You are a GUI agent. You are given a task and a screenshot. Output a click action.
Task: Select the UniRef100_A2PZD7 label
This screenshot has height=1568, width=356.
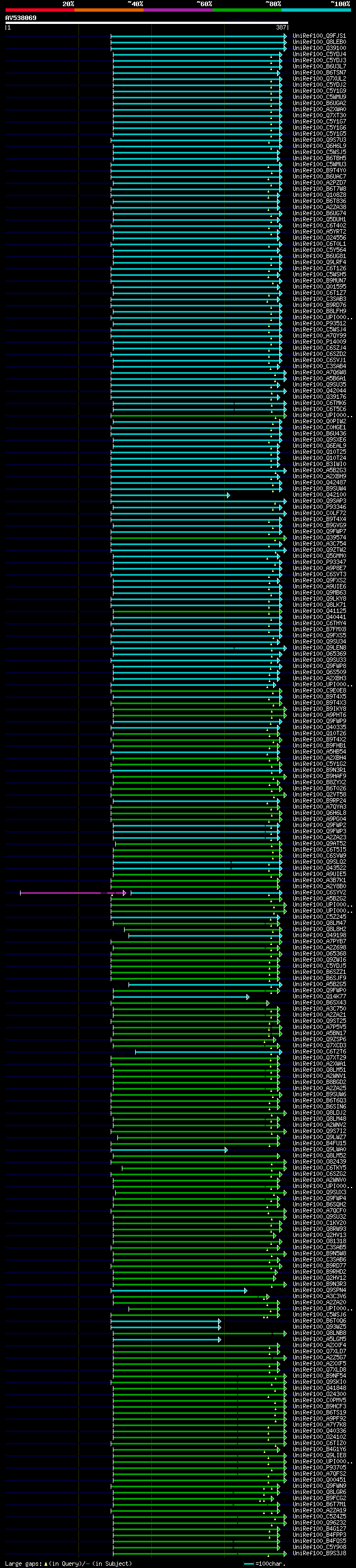point(319,182)
